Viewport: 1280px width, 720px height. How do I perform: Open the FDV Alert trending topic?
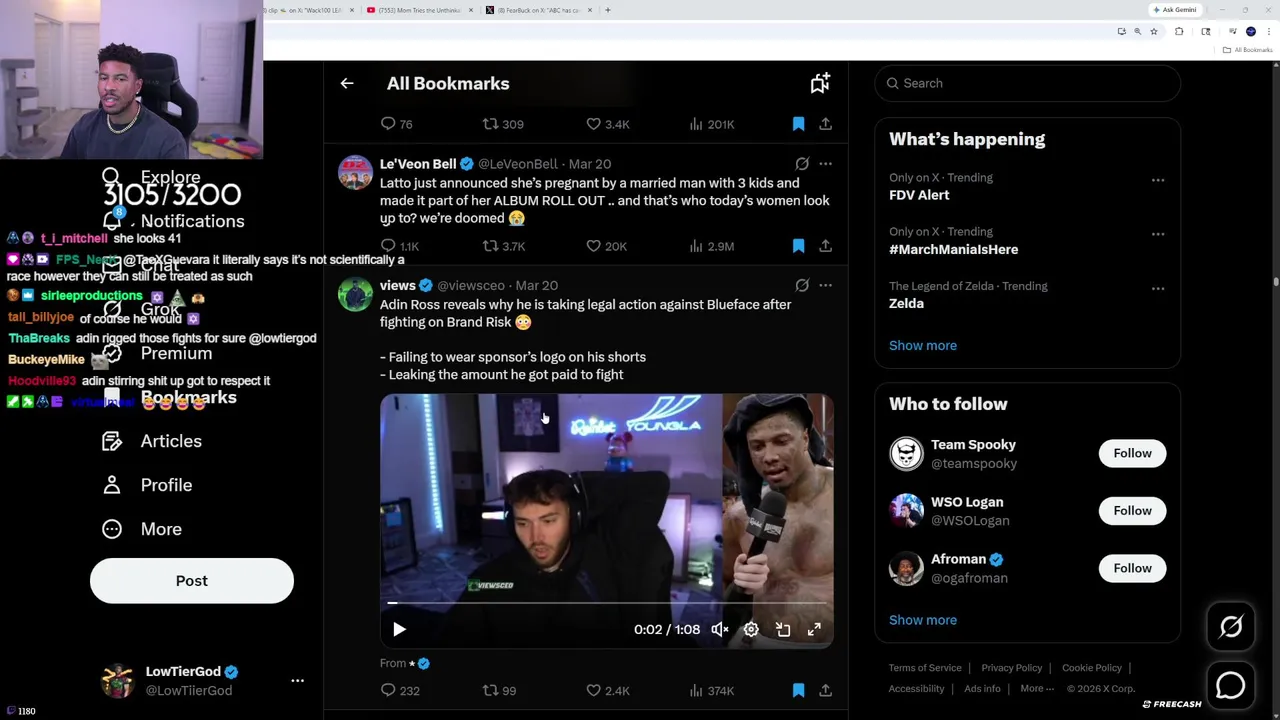(919, 196)
